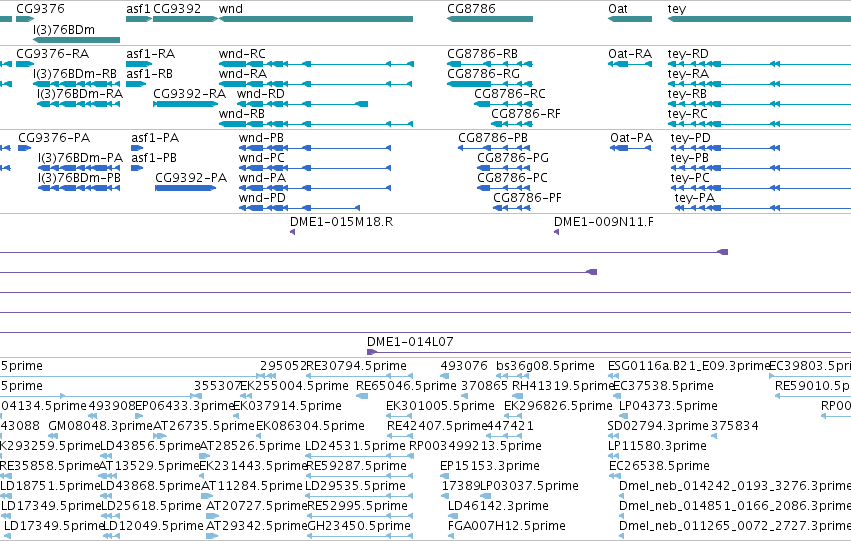This screenshot has width=851, height=541.
Task: Select protein l(3)76BDm-PA
Action: coord(80,158)
